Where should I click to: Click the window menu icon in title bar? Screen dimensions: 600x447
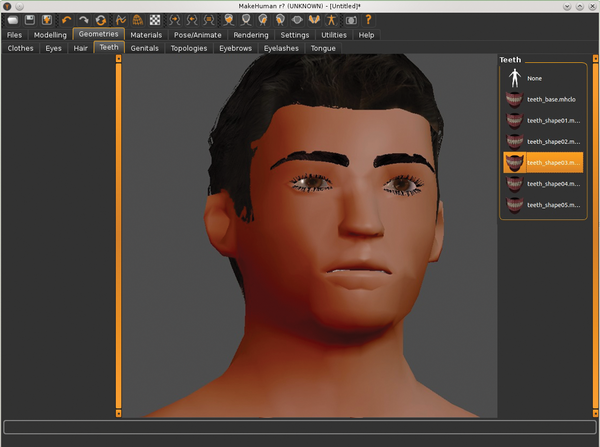coord(7,7)
